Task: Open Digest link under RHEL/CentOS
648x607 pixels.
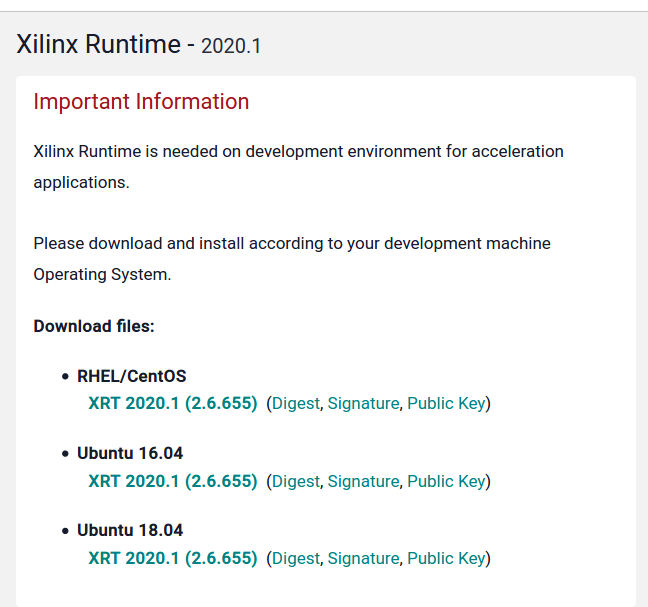Action: [296, 403]
